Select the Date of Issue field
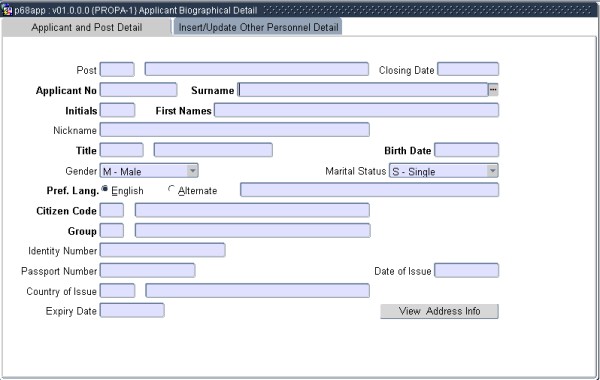The width and height of the screenshot is (600, 380). click(x=466, y=271)
